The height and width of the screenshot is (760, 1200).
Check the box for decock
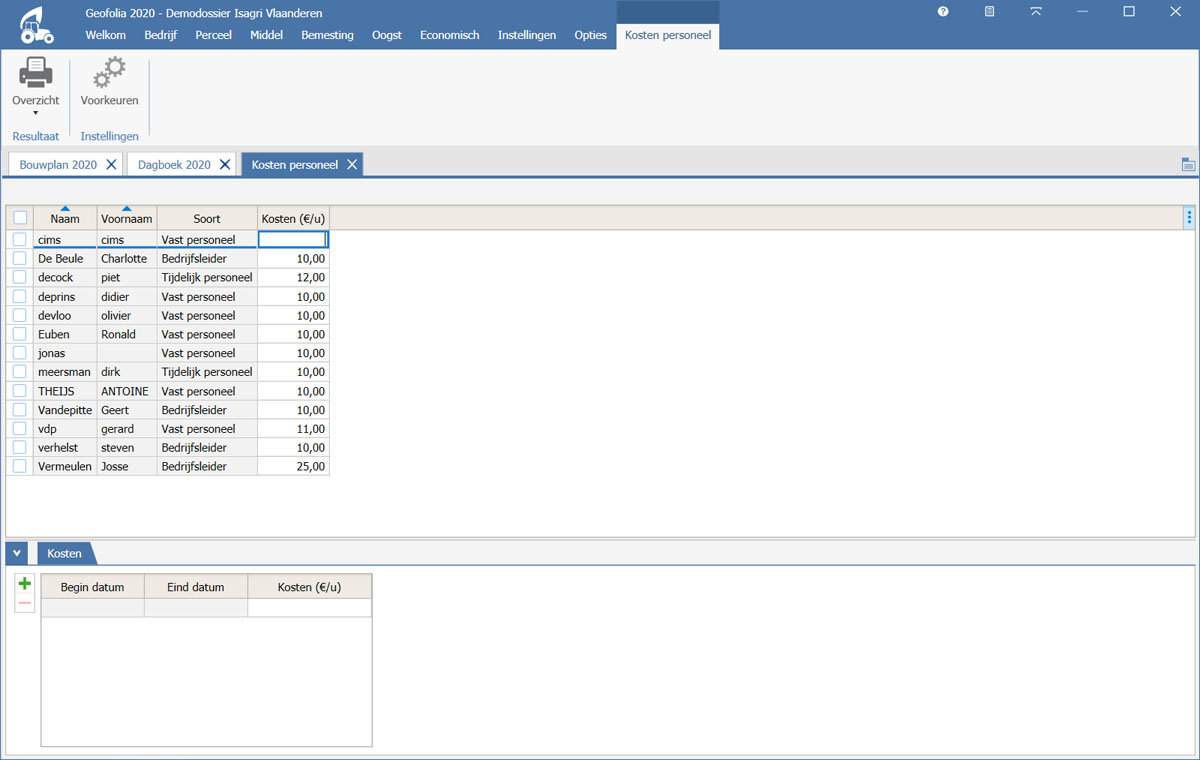(x=20, y=277)
